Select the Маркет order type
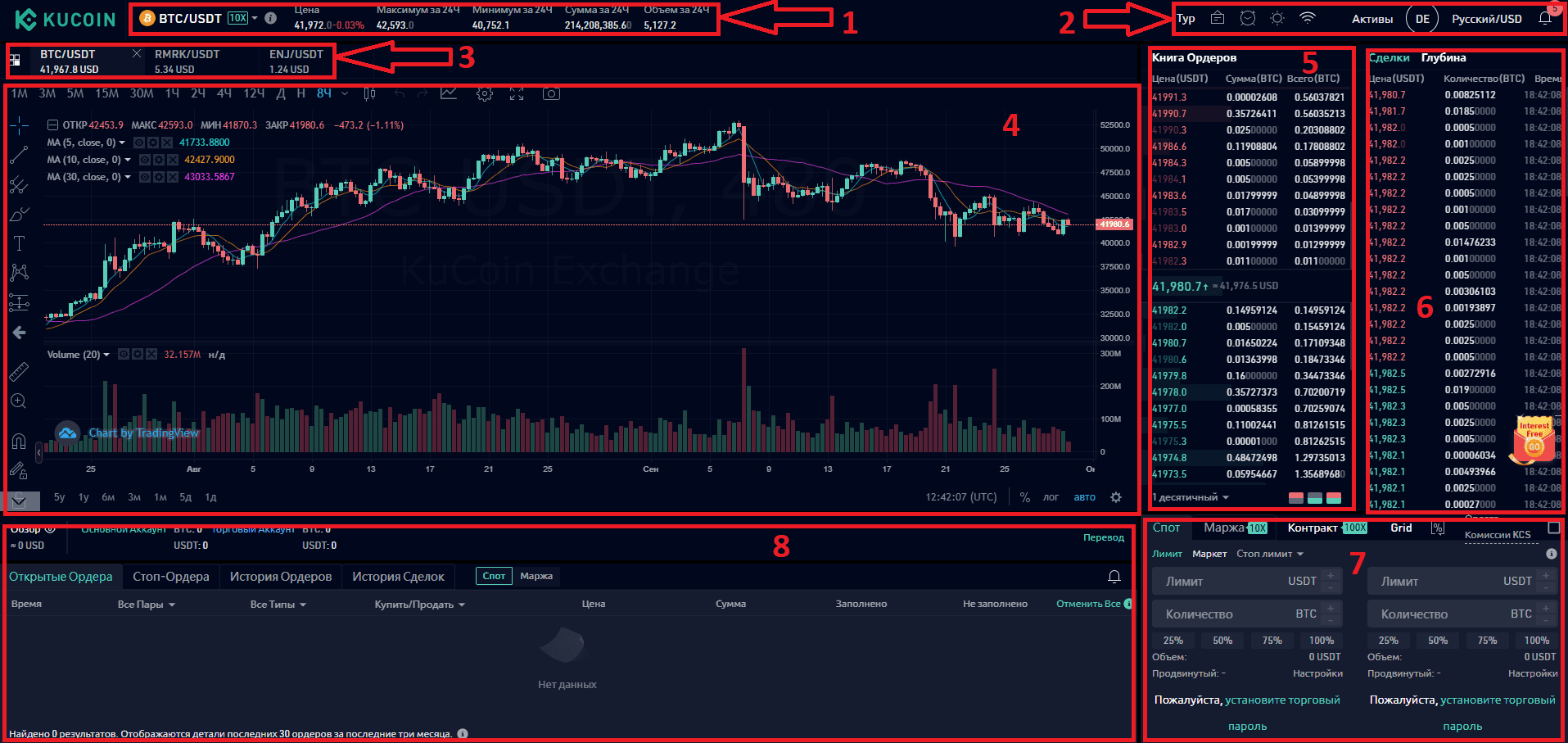Viewport: 1568px width, 743px height. 1209,554
